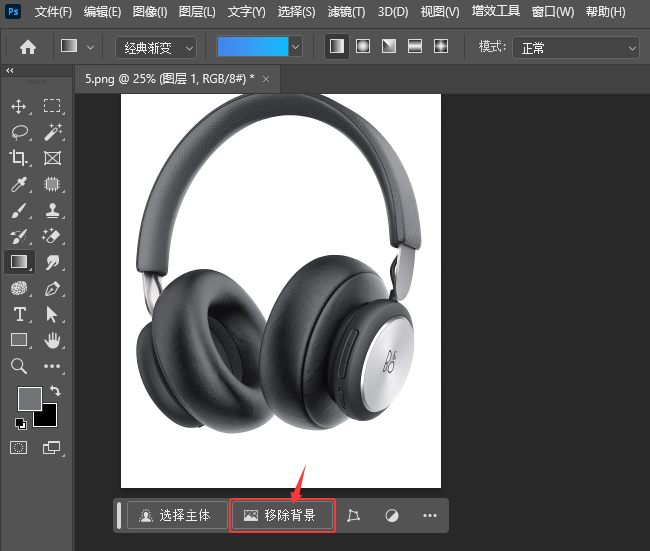This screenshot has height=551, width=650.
Task: Select the Rectangular Marquee tool
Action: coord(52,106)
